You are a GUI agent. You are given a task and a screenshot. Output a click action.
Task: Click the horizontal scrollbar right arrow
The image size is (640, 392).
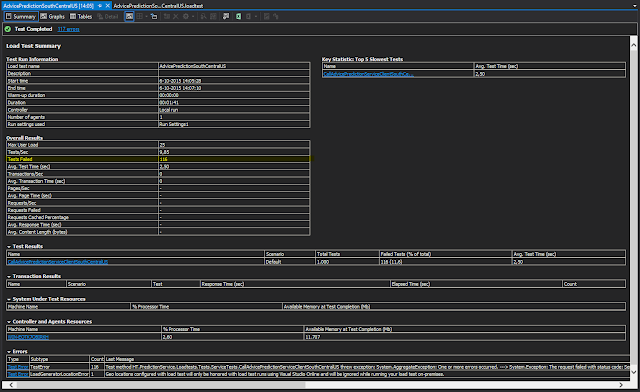pyautogui.click(x=621, y=385)
